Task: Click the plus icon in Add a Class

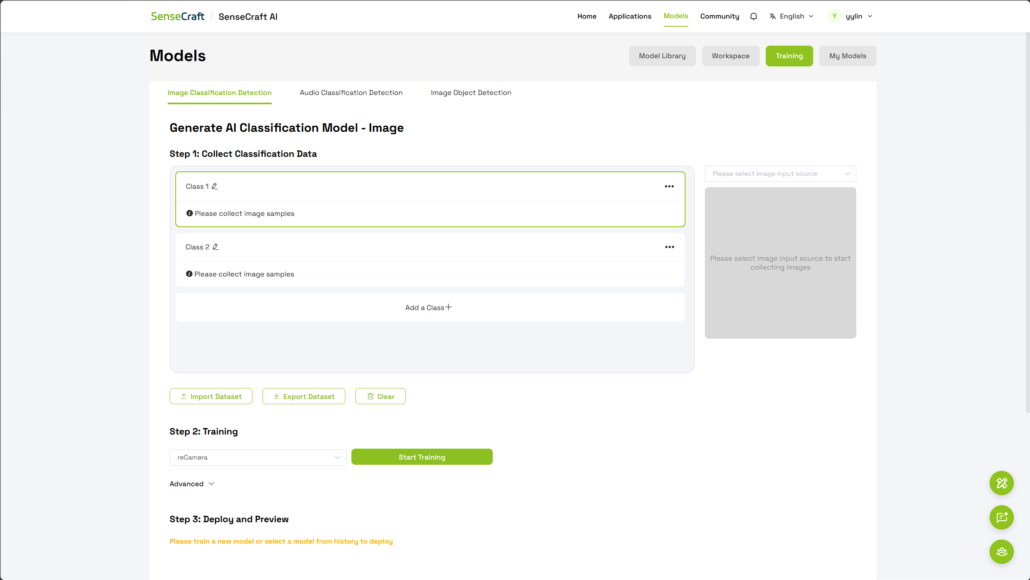Action: pyautogui.click(x=449, y=307)
